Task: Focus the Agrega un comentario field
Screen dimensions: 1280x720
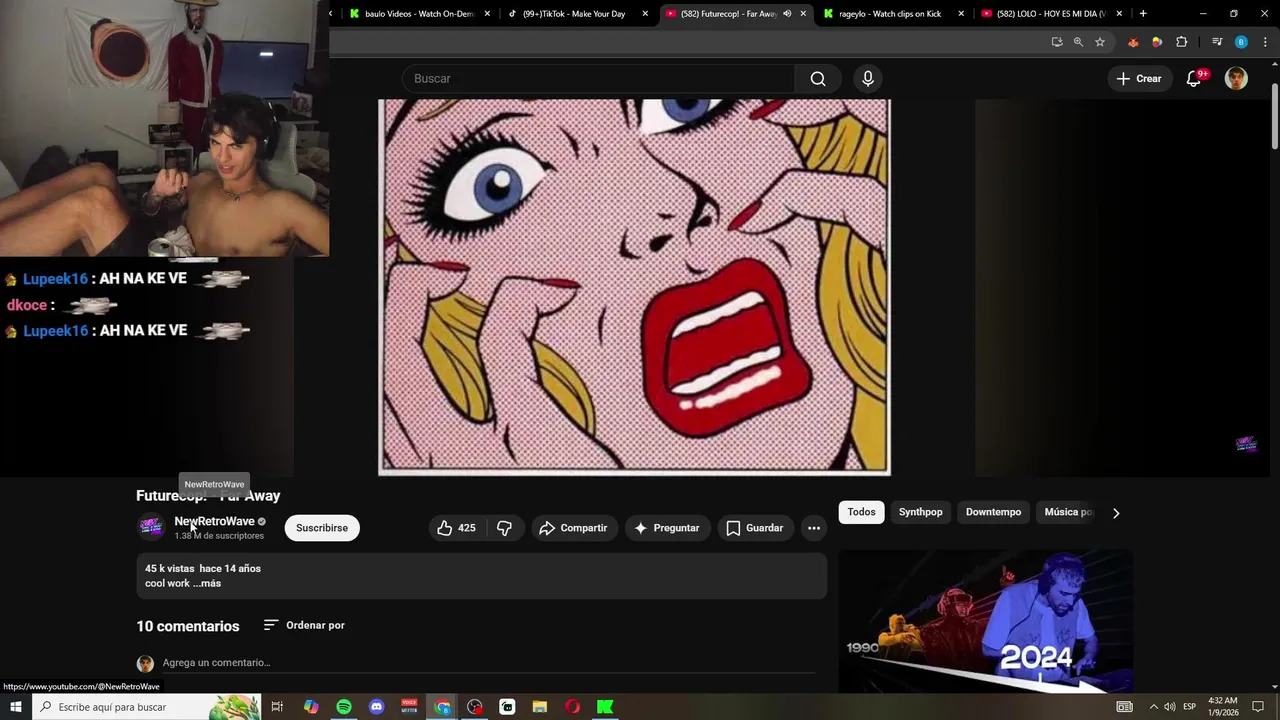Action: point(490,663)
